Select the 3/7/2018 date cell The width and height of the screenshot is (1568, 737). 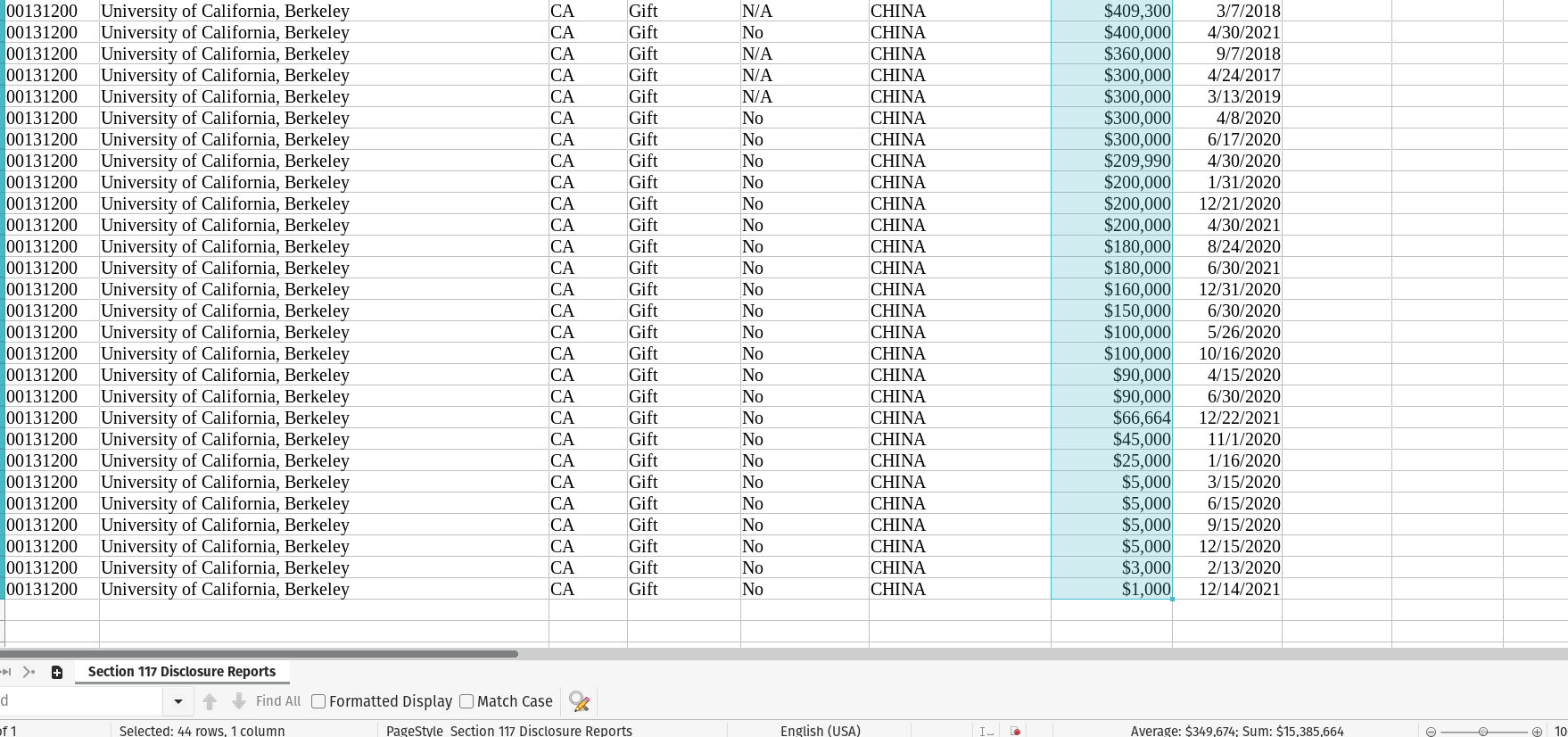[1227, 11]
